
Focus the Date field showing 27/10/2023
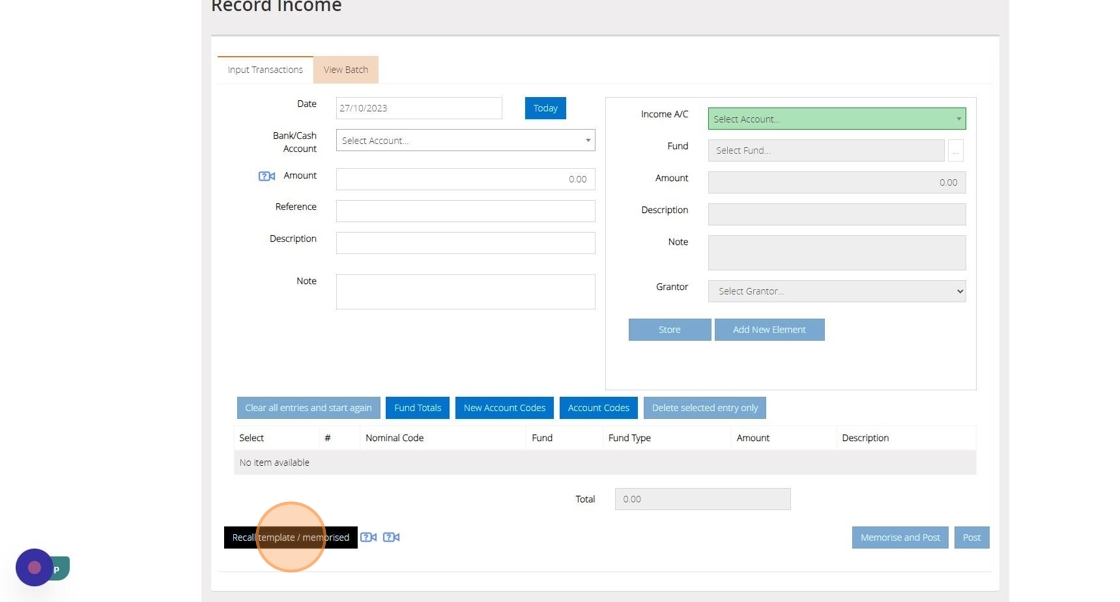coord(419,108)
